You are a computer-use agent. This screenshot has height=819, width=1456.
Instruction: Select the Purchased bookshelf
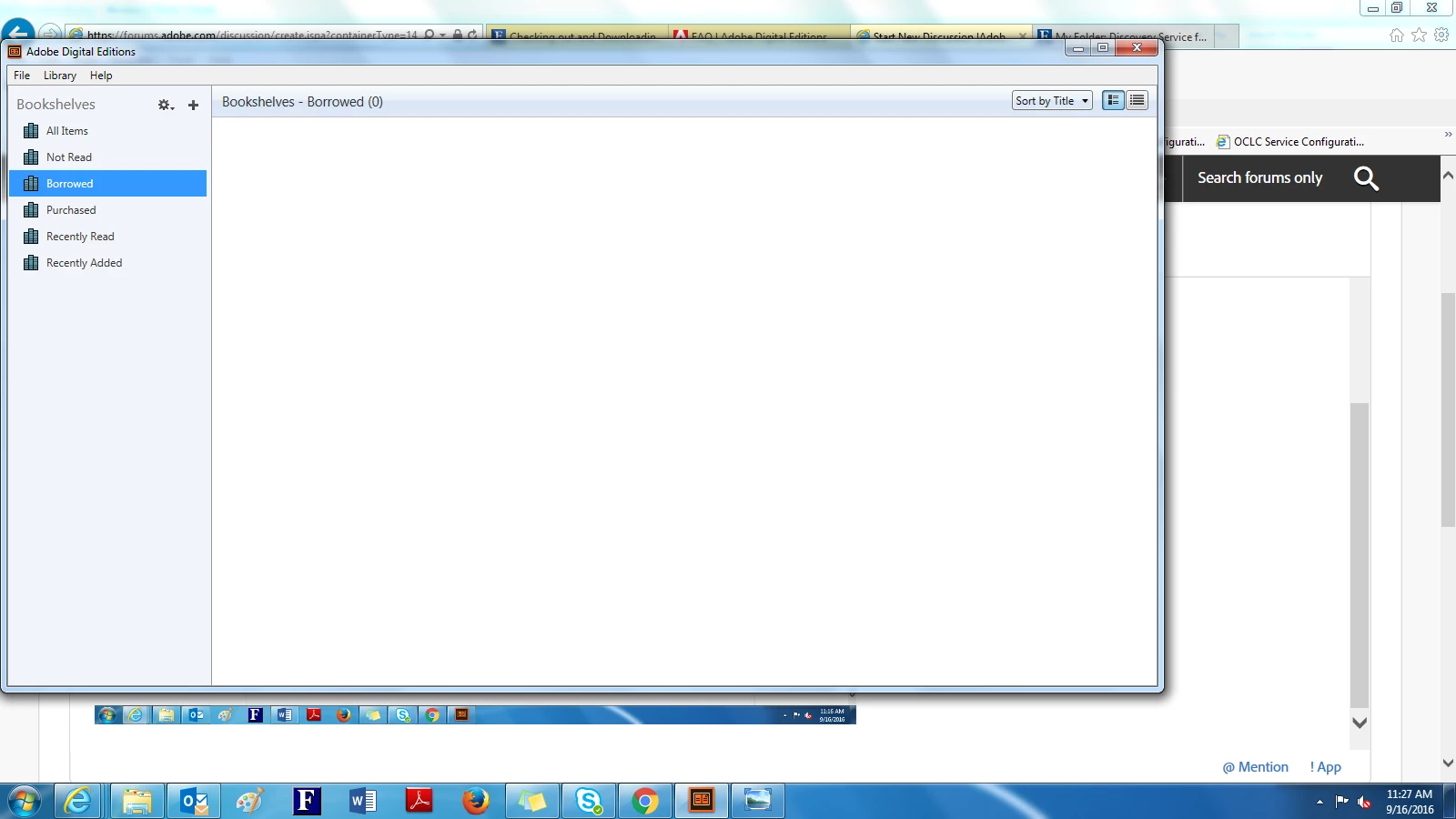[x=108, y=210]
